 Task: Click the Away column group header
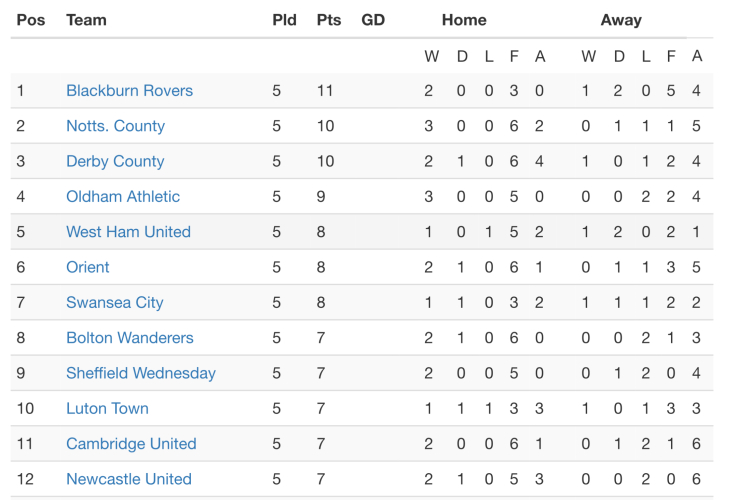621,20
